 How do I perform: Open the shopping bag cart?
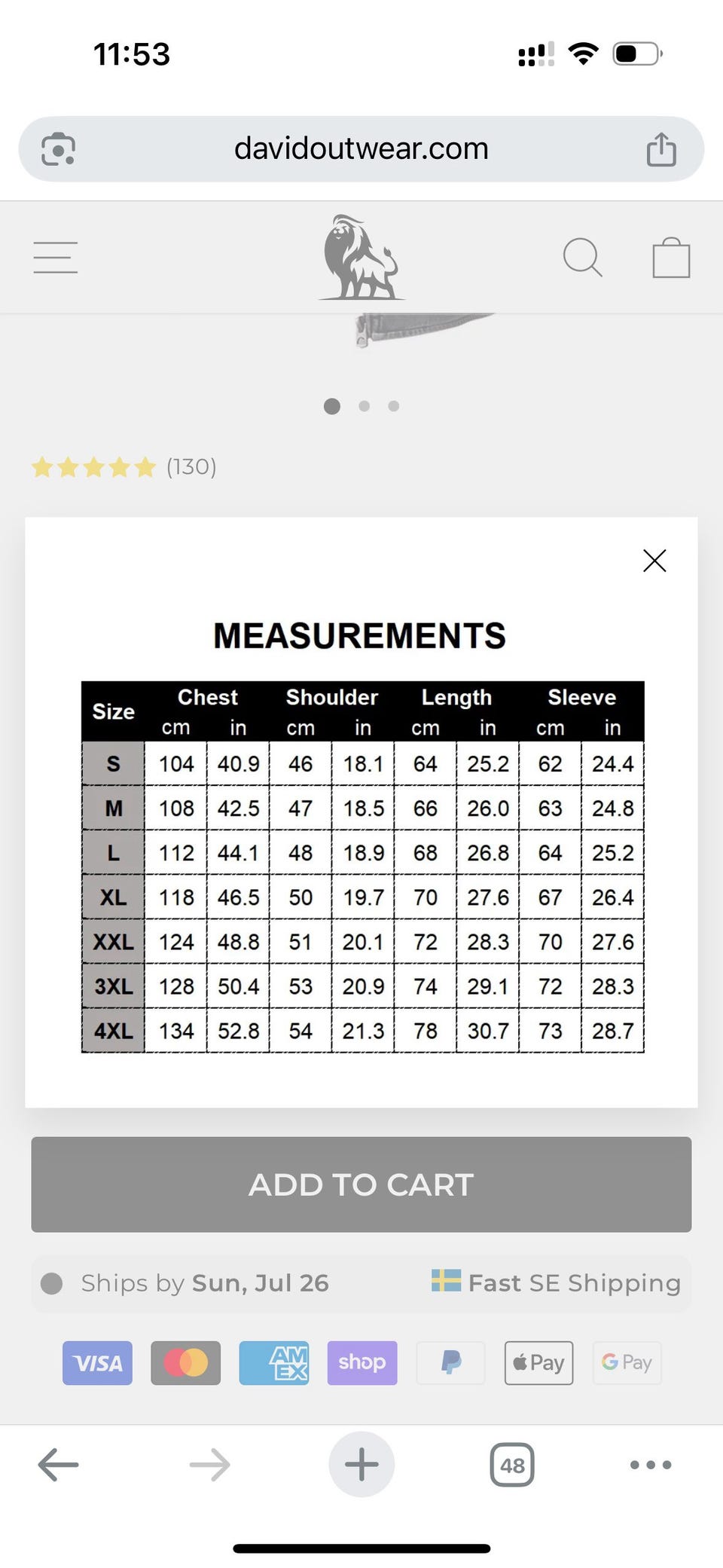(671, 258)
